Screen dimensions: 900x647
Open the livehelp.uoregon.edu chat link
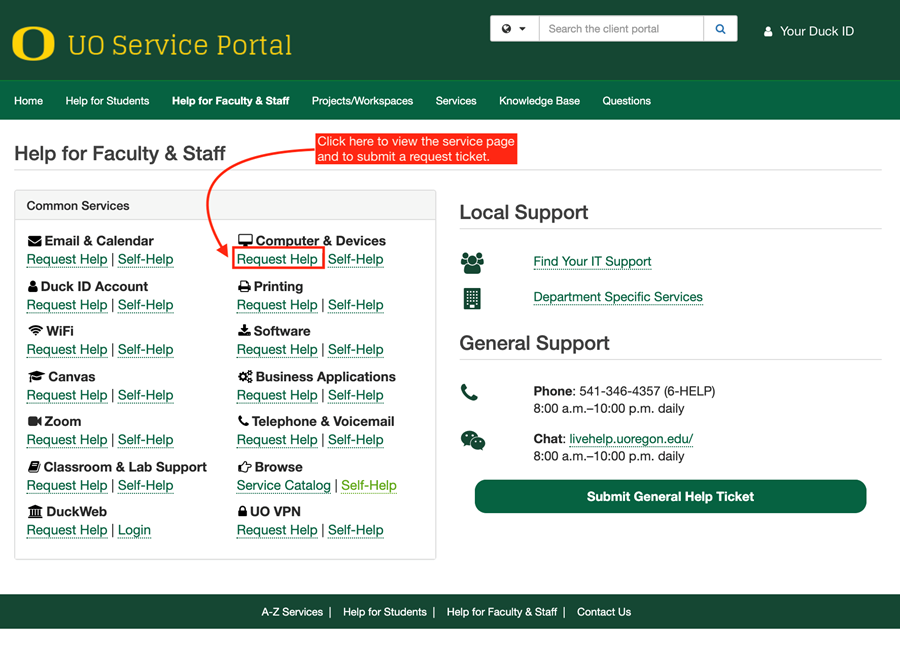(x=631, y=439)
